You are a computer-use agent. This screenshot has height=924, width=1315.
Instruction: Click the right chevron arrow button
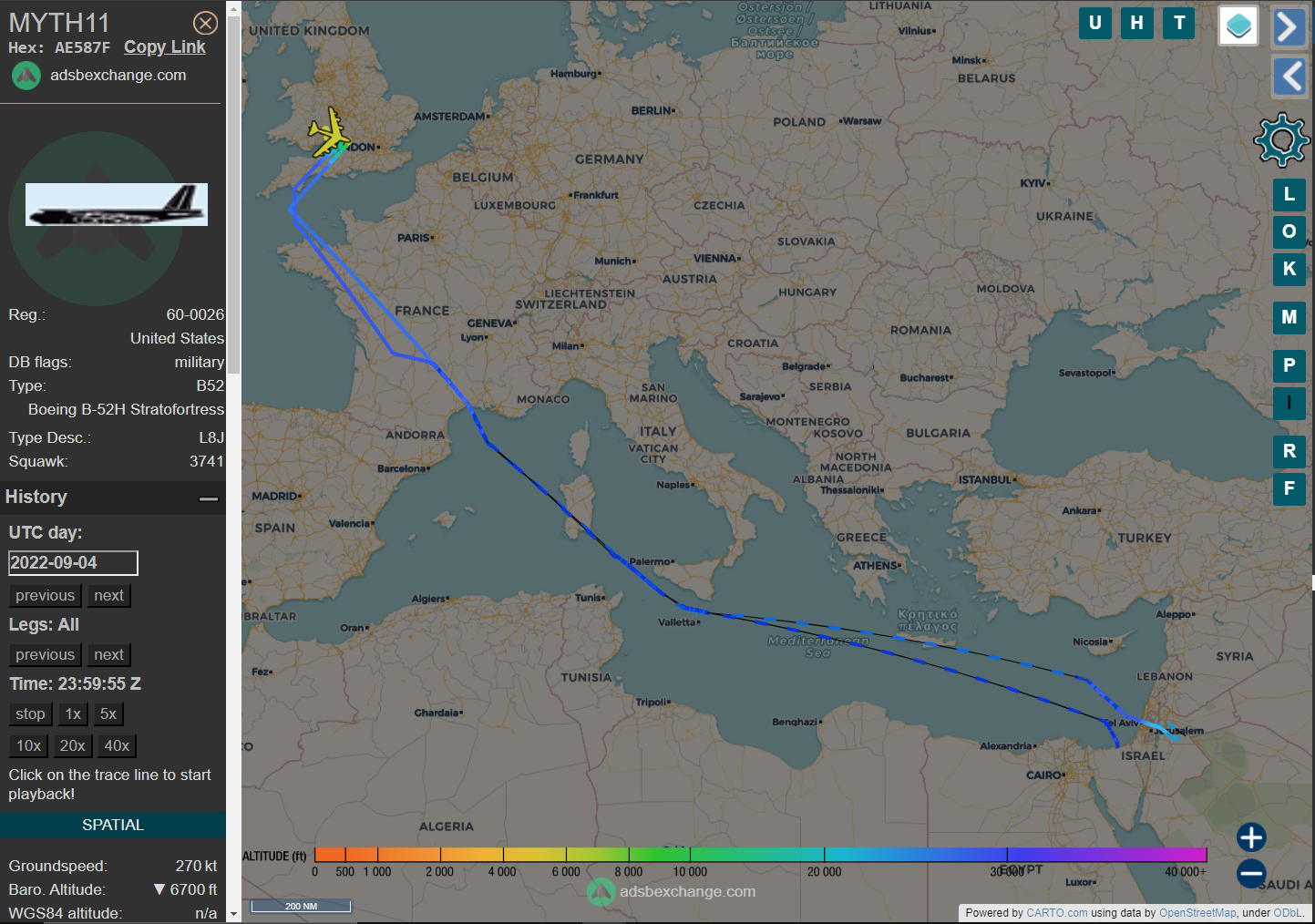(x=1289, y=26)
